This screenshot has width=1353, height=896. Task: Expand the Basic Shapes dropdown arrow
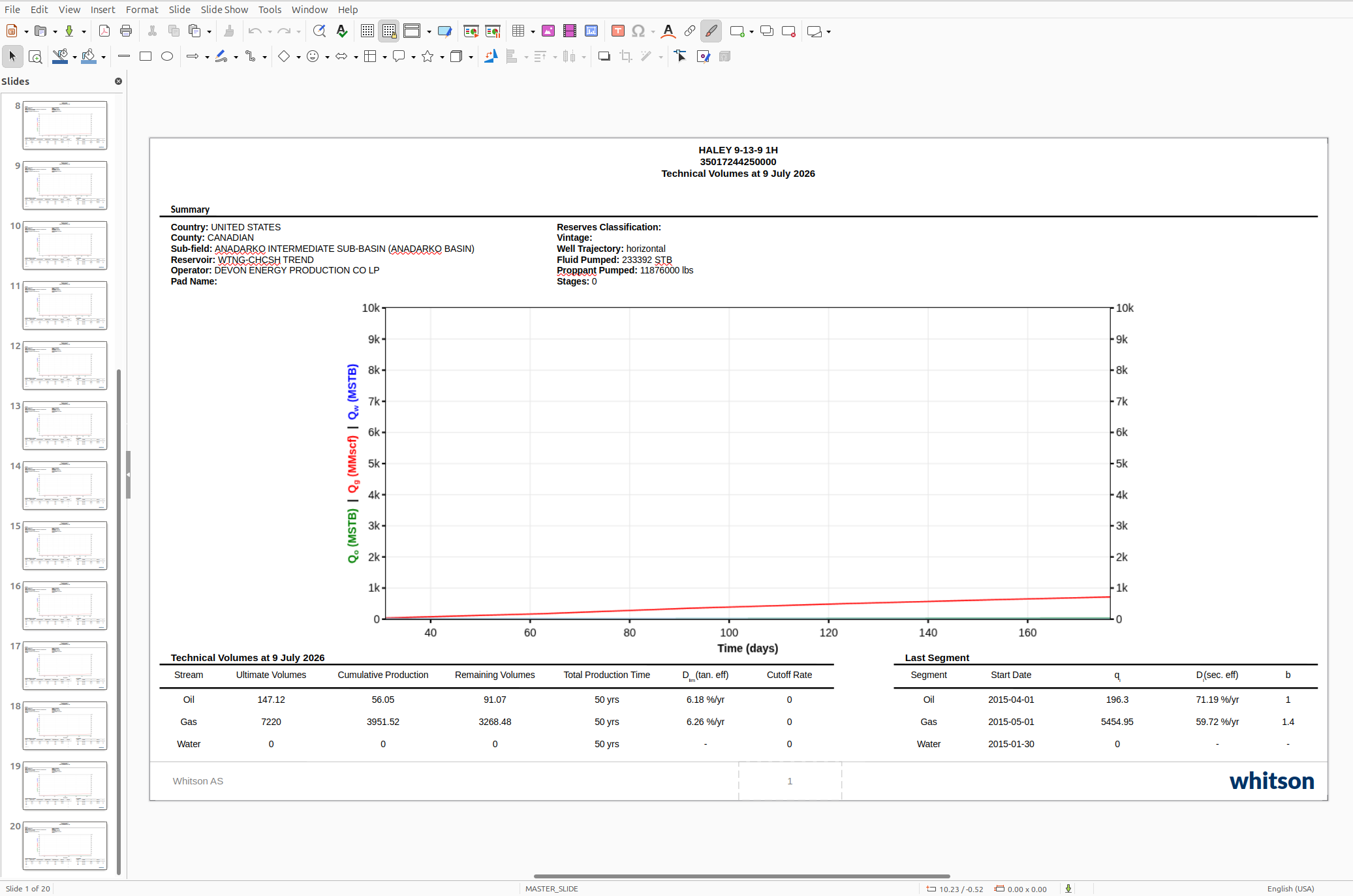tap(298, 57)
